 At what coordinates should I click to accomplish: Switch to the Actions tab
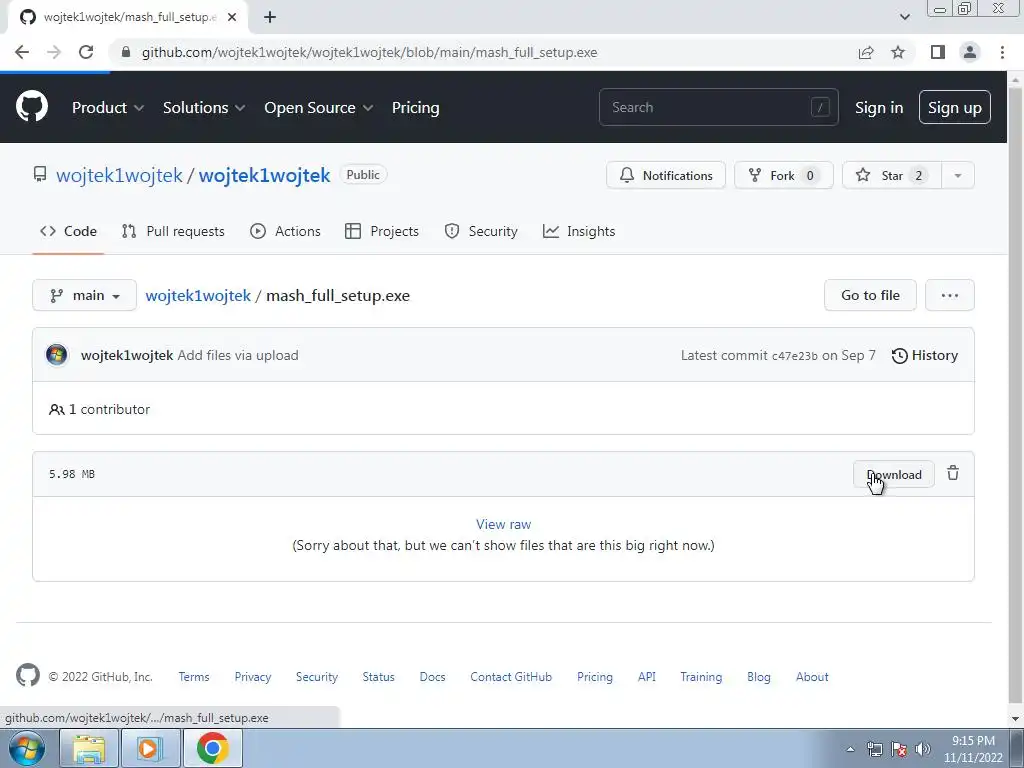(285, 231)
